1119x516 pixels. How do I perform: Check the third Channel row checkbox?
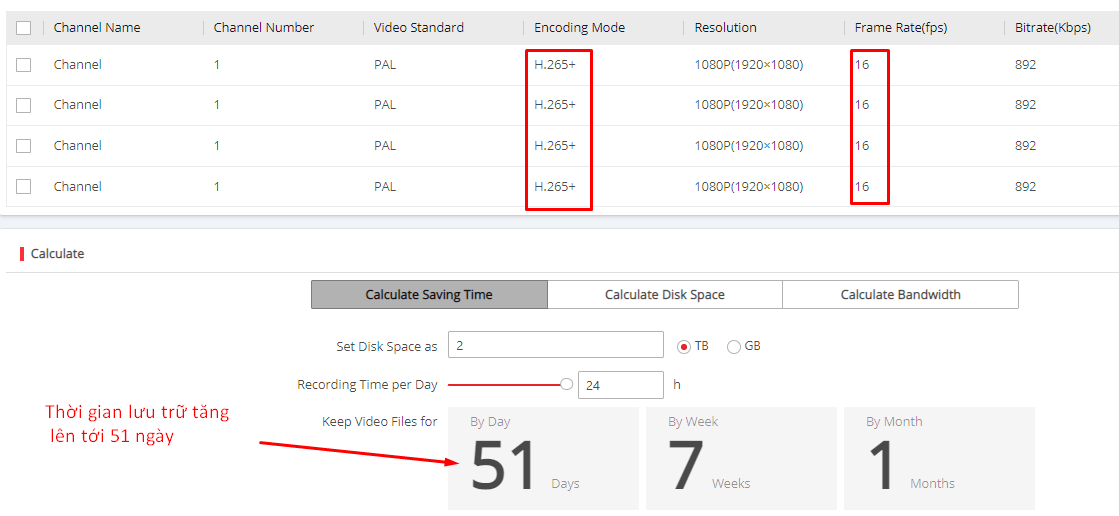[x=24, y=146]
